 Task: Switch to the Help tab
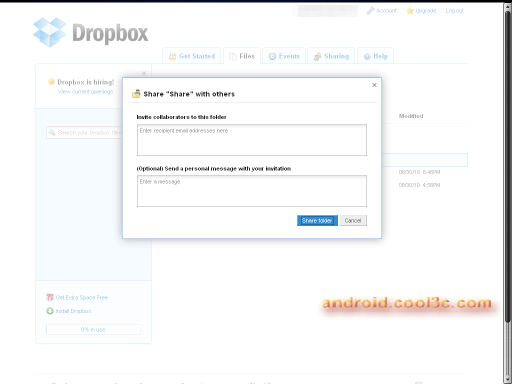click(375, 56)
